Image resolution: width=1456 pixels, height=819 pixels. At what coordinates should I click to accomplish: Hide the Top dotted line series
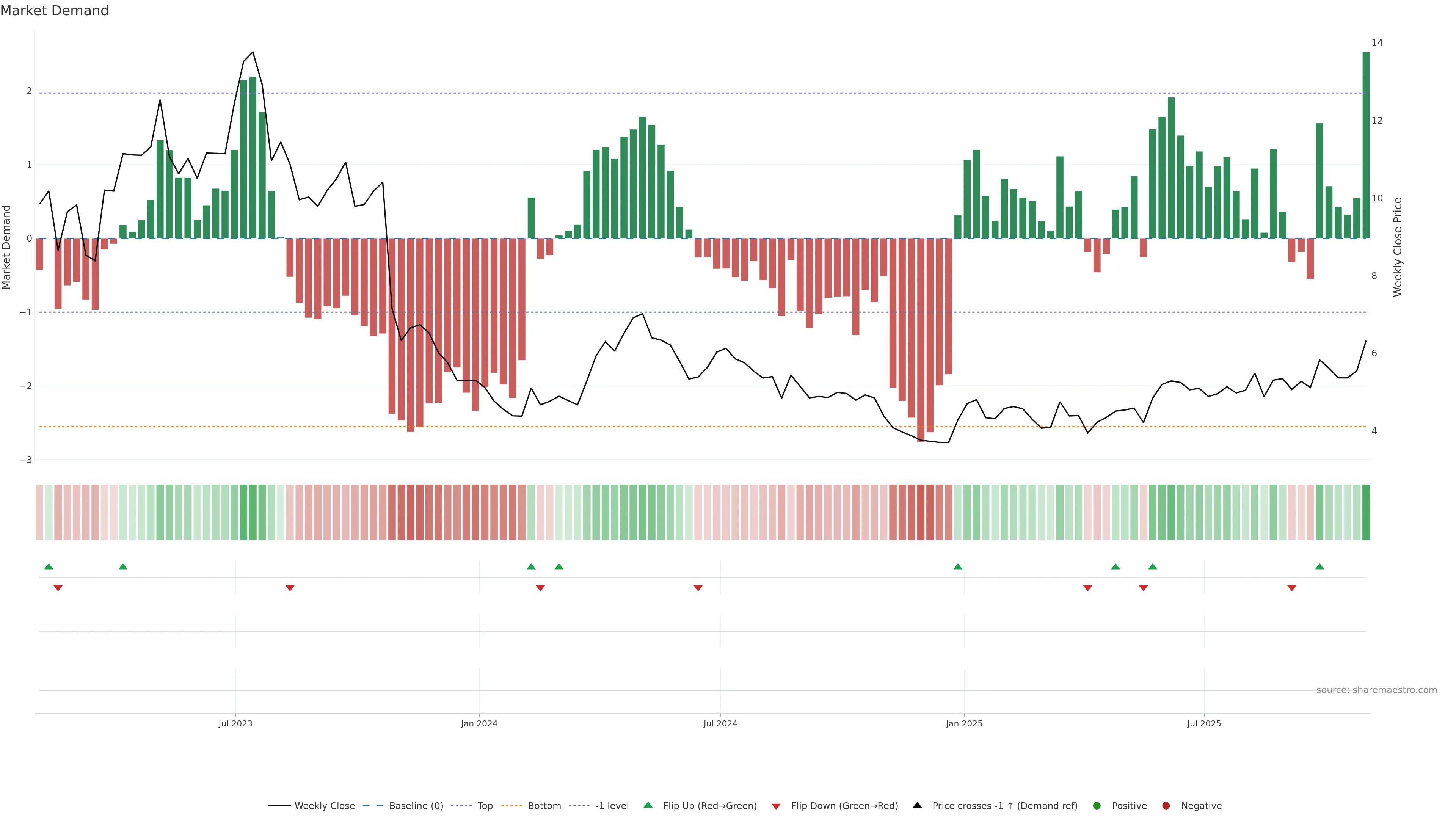pos(485,806)
